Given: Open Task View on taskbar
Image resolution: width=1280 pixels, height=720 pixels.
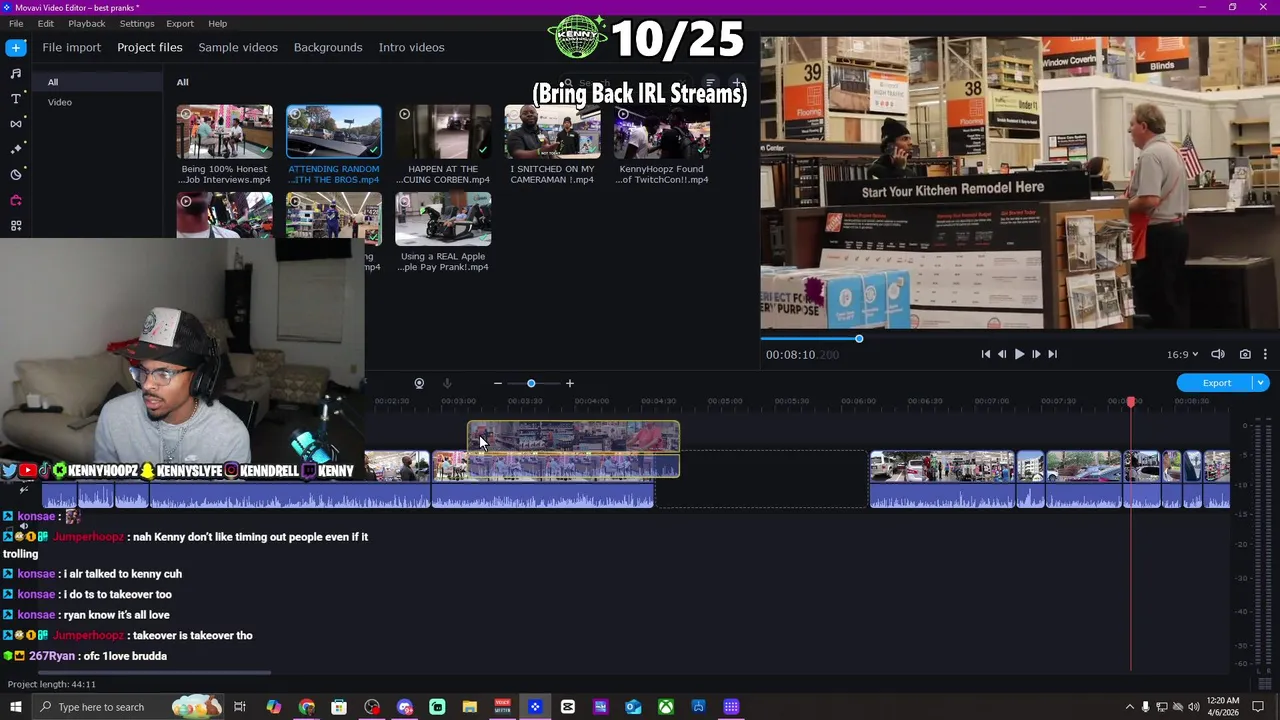Looking at the screenshot, I should (240, 707).
